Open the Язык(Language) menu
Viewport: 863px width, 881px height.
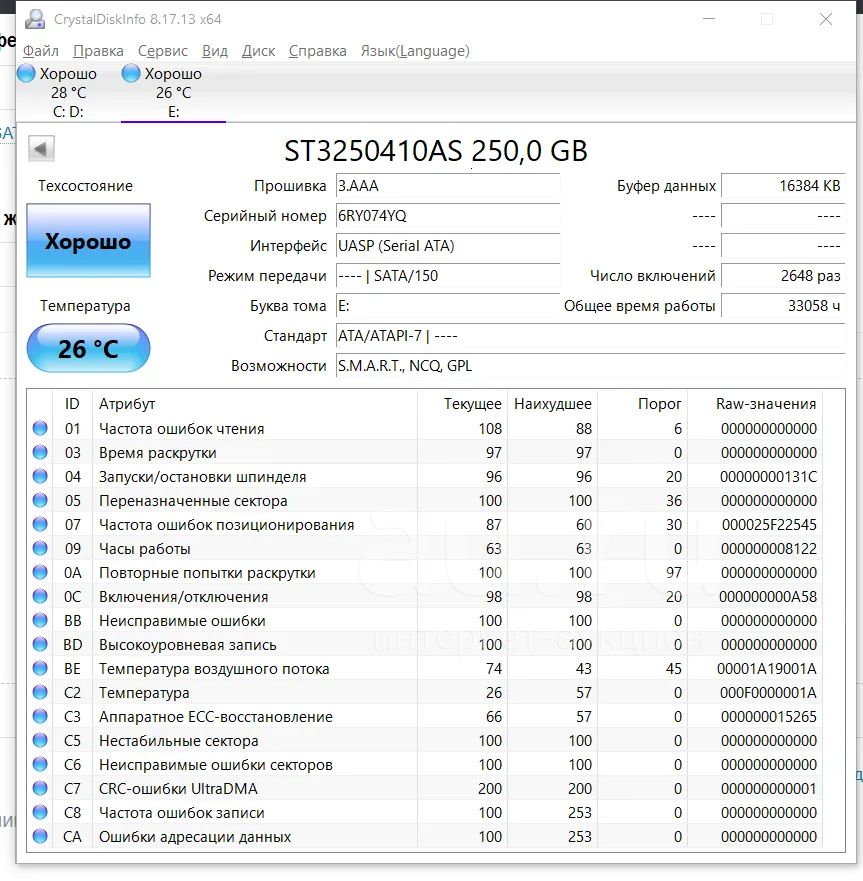[x=415, y=51]
